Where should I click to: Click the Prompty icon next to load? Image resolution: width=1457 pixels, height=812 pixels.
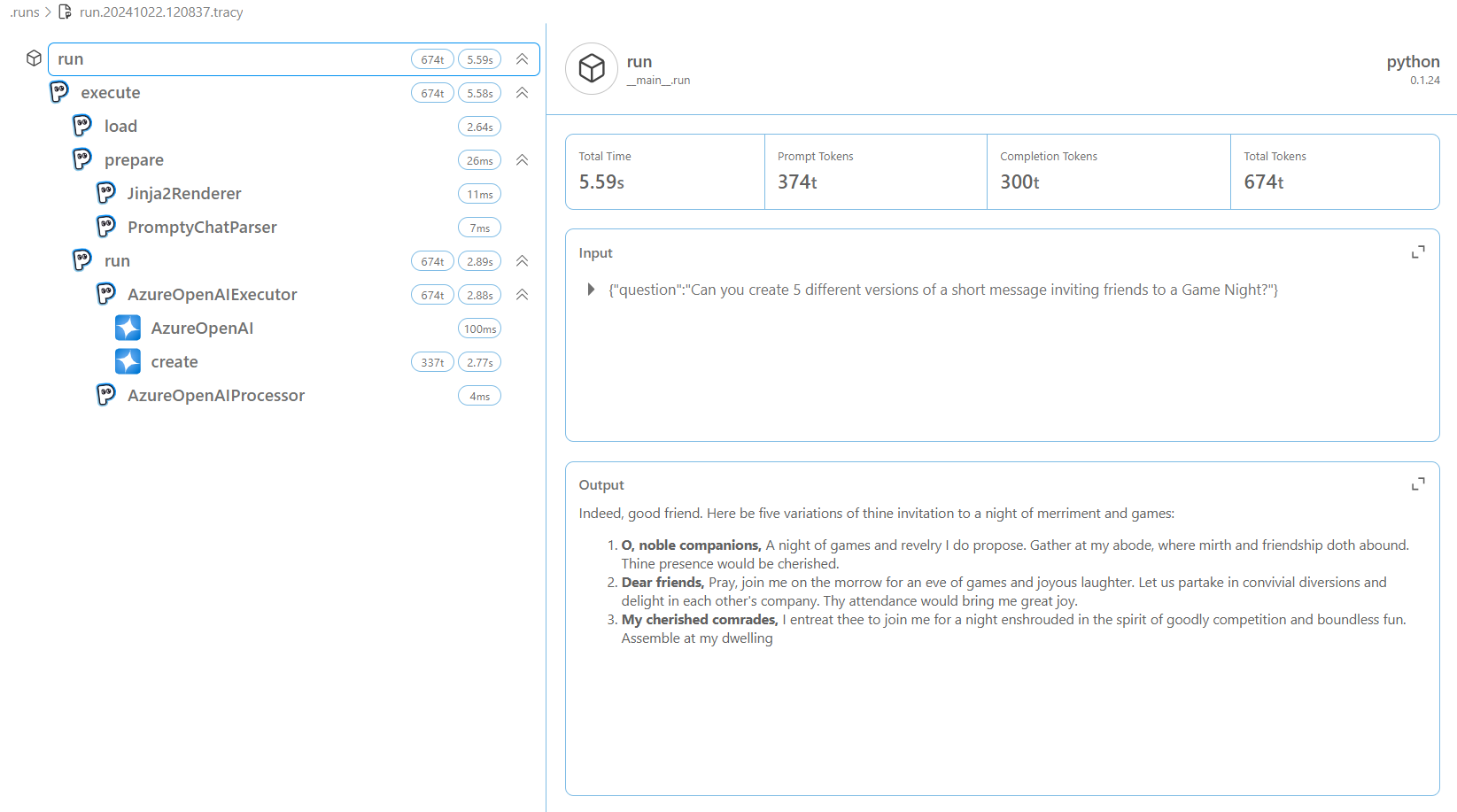pos(82,126)
